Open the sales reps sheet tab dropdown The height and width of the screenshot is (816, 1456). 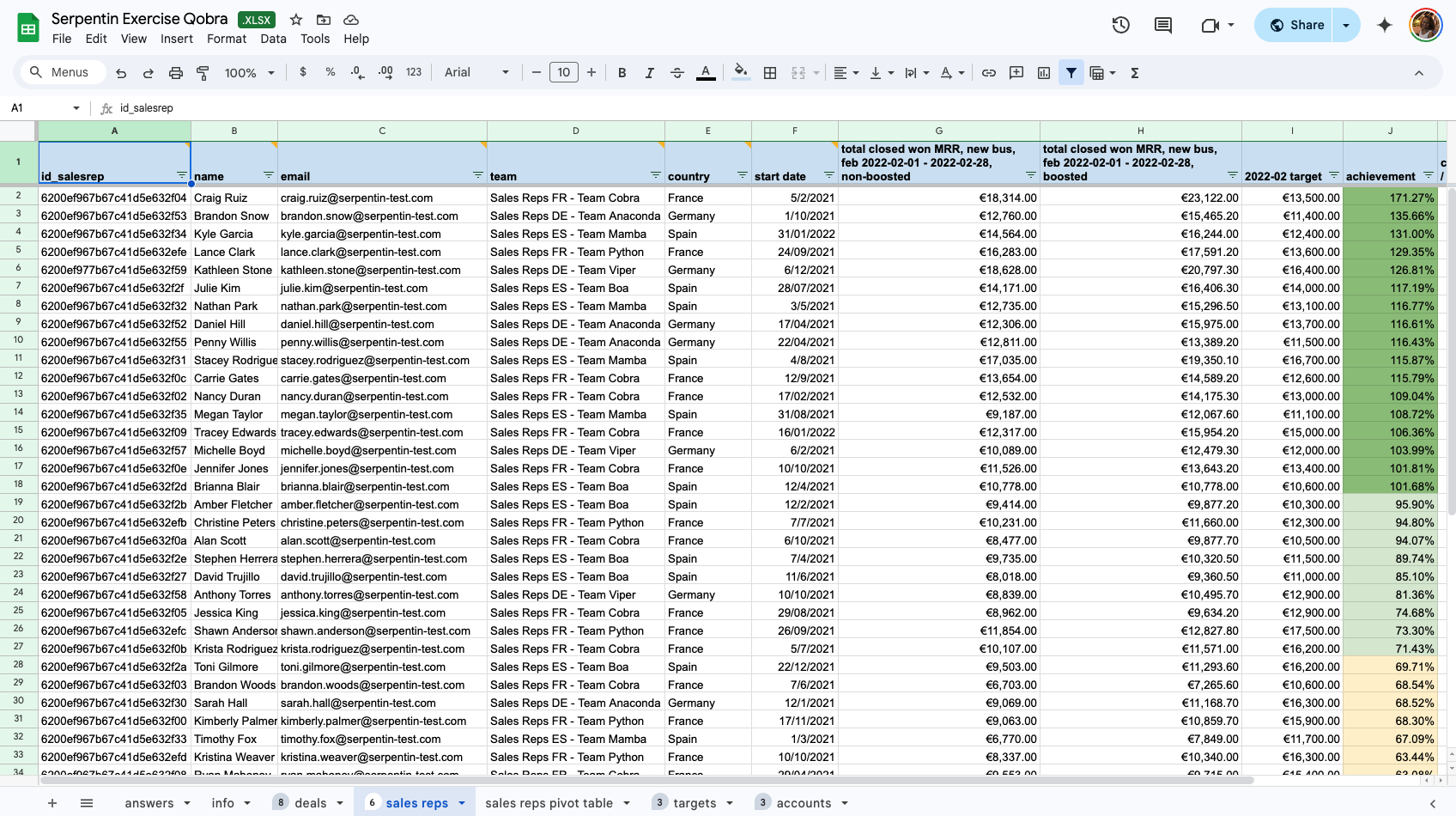click(x=462, y=802)
